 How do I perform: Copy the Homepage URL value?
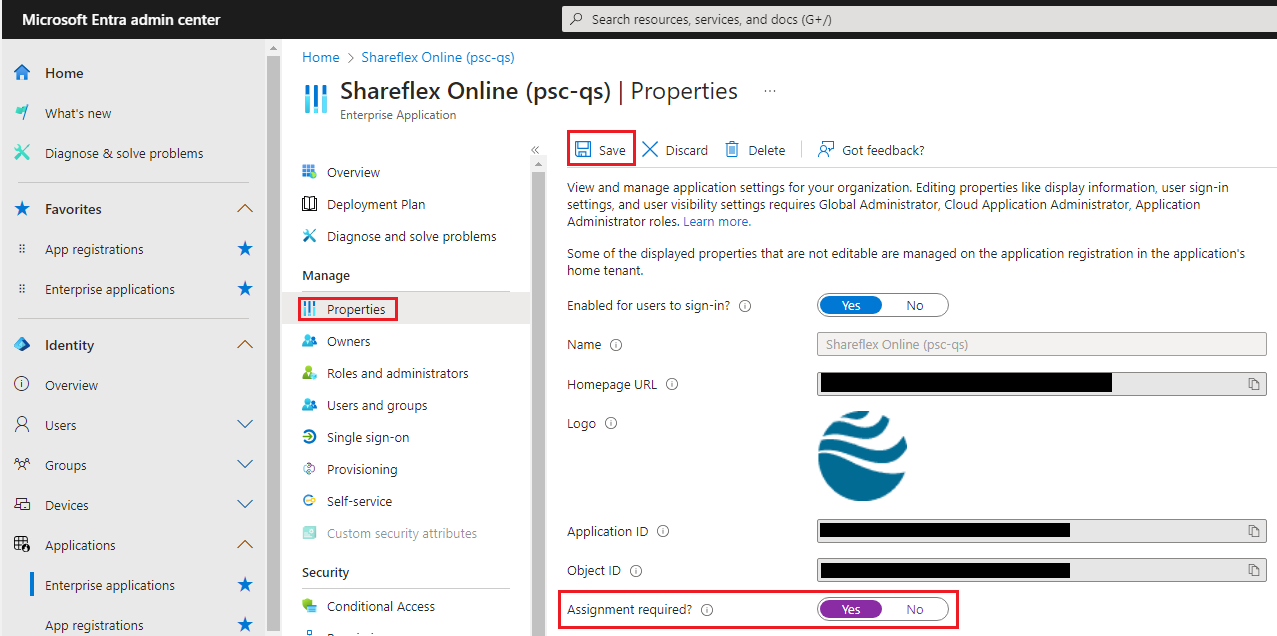coord(1253,384)
